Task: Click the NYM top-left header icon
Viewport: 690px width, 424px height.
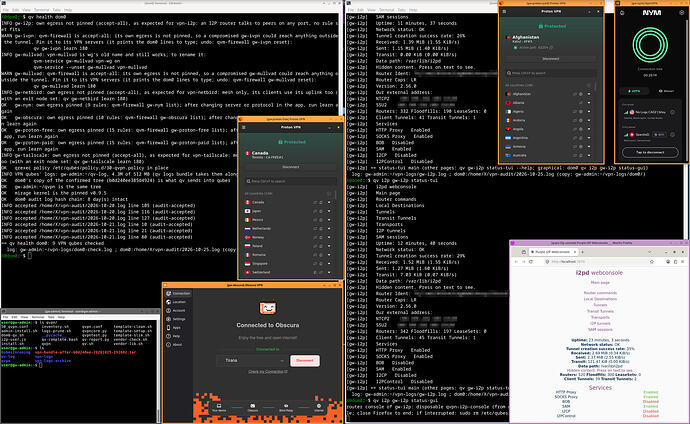Action: [622, 13]
